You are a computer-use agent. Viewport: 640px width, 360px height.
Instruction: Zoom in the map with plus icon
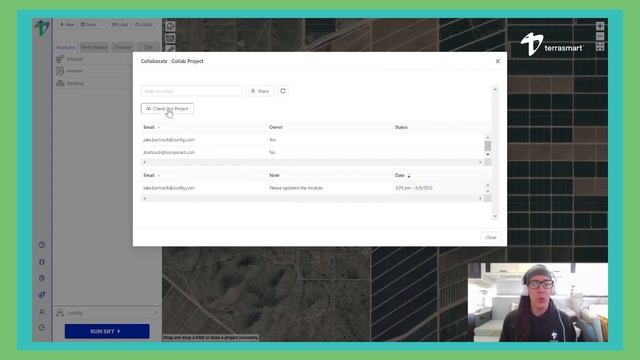[x=600, y=26]
